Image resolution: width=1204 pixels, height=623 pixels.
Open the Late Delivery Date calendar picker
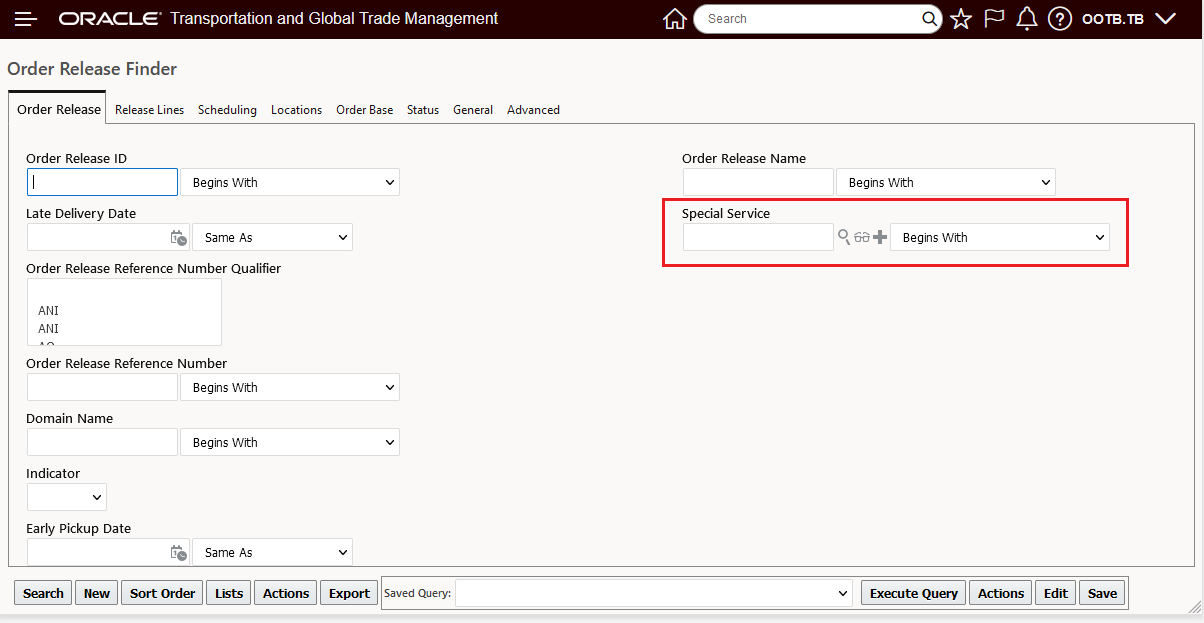point(178,238)
